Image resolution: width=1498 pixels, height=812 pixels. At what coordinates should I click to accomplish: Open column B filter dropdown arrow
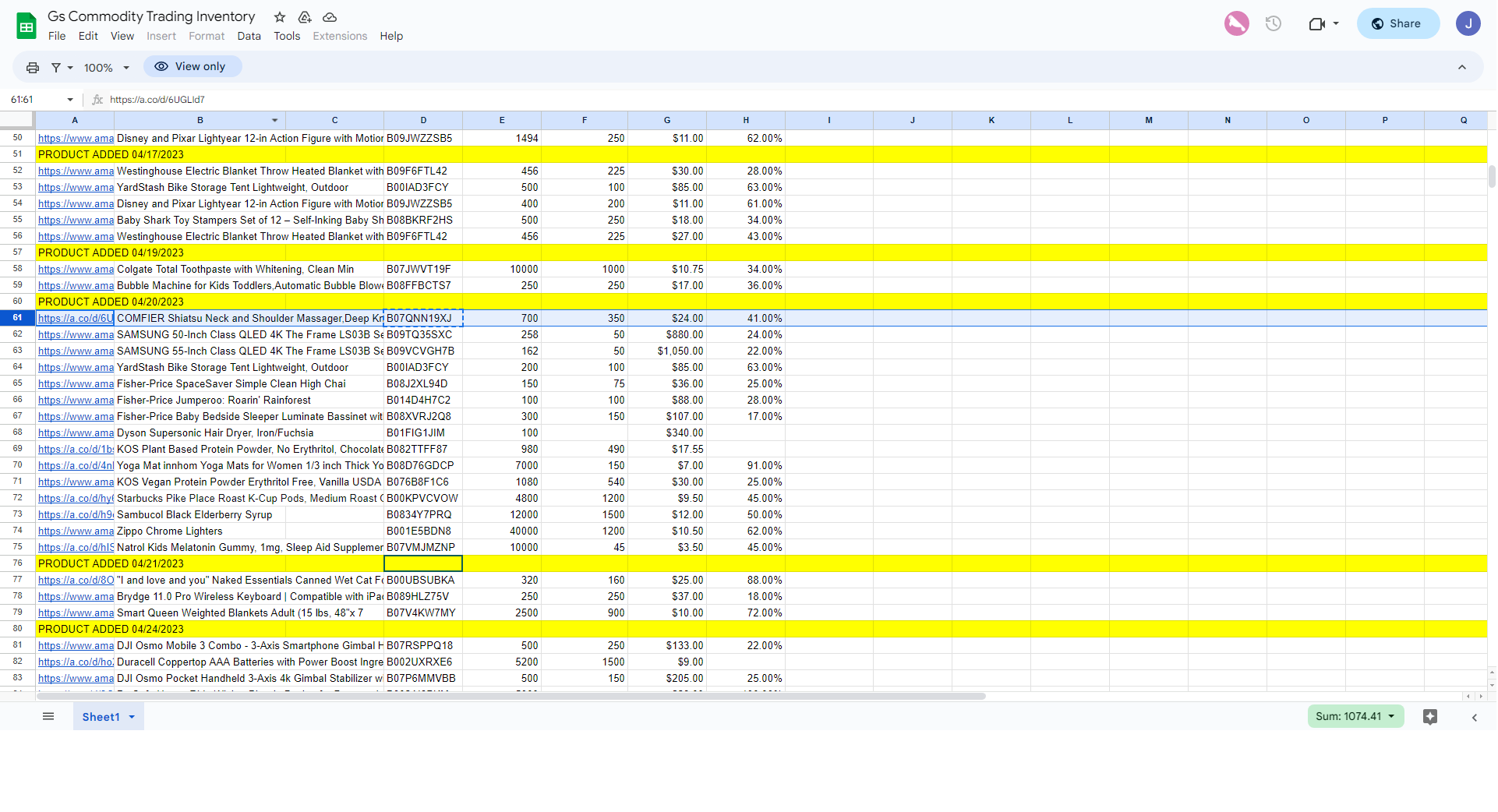click(274, 120)
